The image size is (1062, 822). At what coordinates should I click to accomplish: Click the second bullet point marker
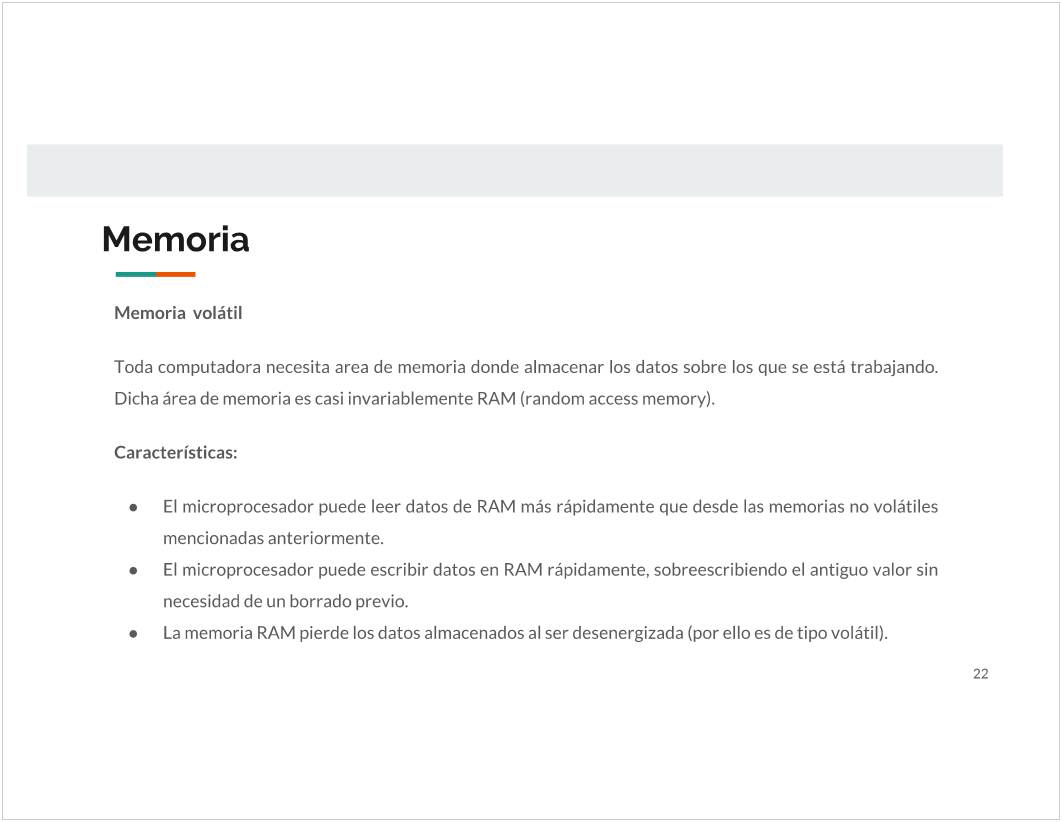(x=132, y=570)
